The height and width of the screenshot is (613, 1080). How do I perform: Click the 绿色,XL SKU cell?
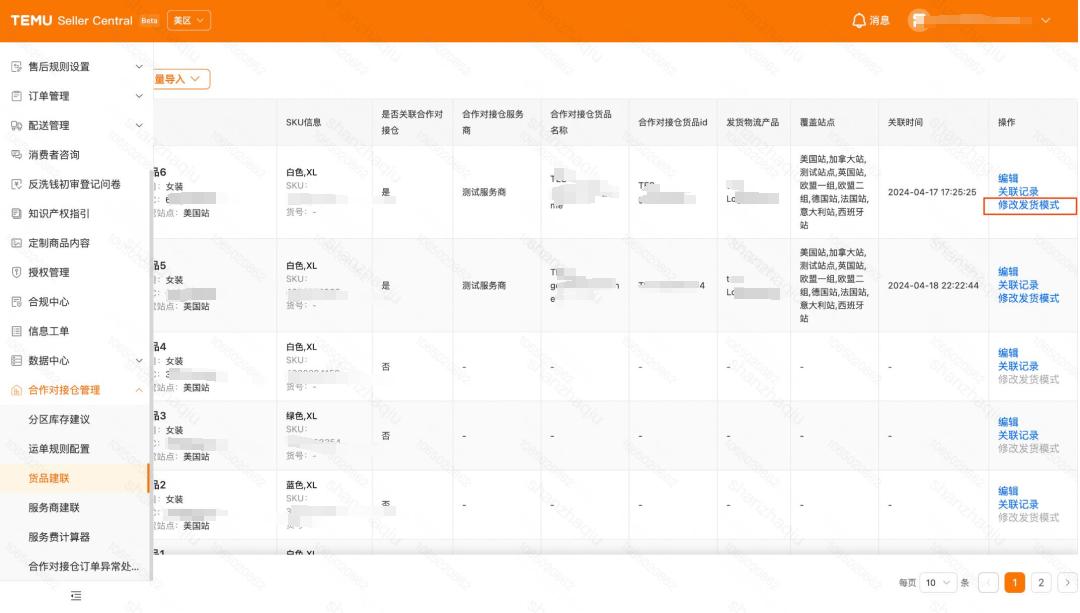click(302, 416)
